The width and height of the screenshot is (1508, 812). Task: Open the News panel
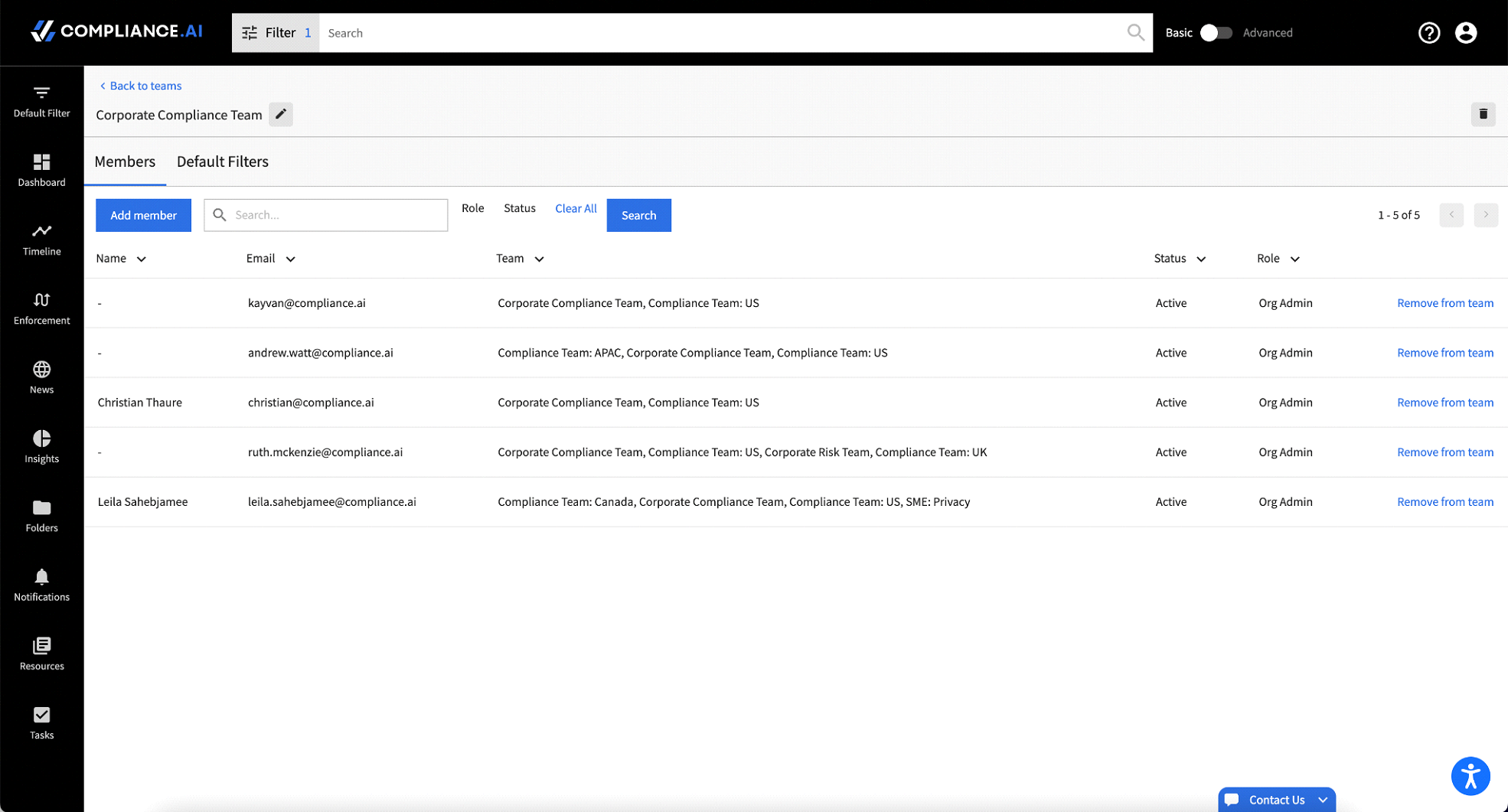41,377
